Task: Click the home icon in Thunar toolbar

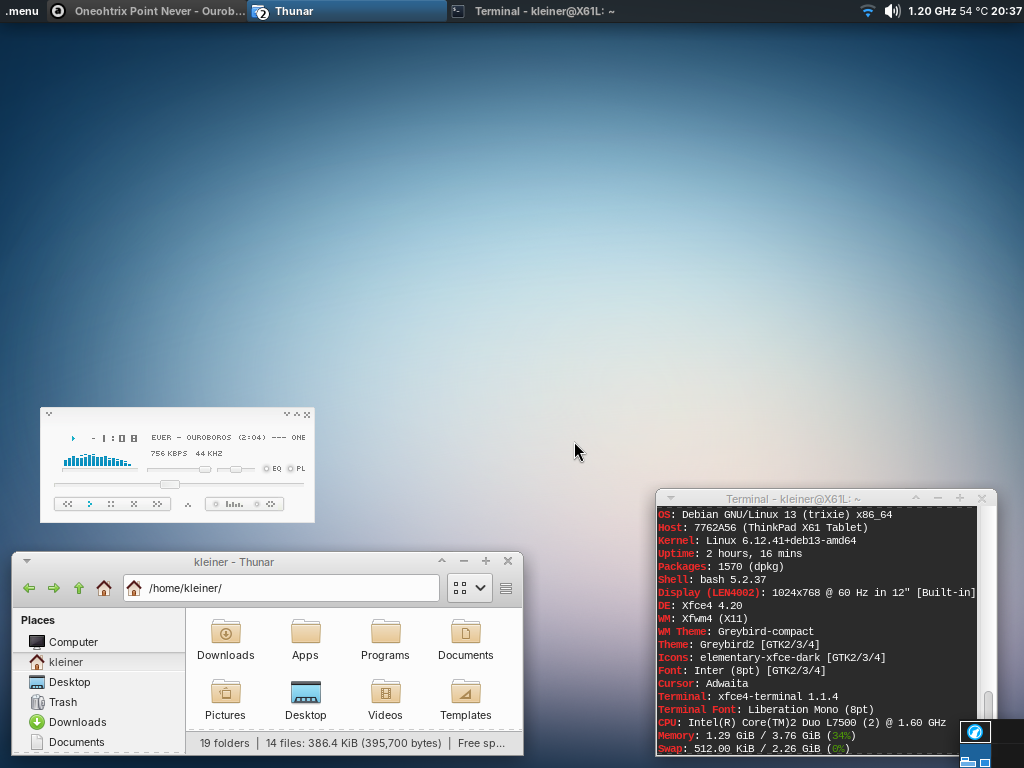Action: [104, 588]
